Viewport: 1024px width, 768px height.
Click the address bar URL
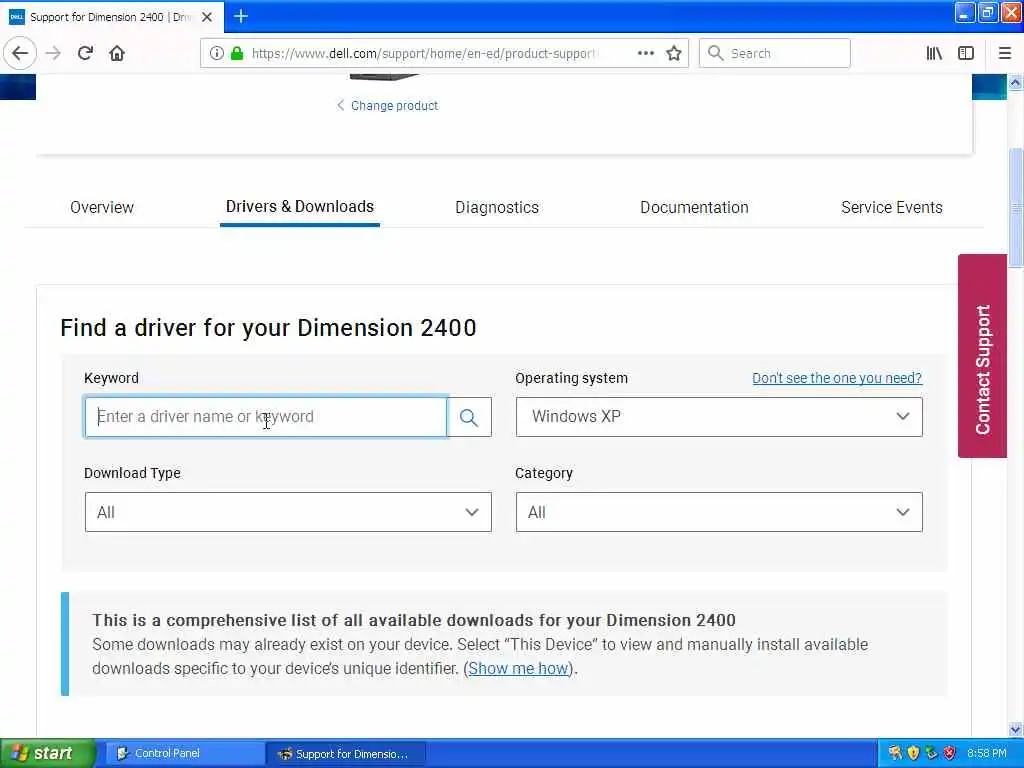click(423, 53)
